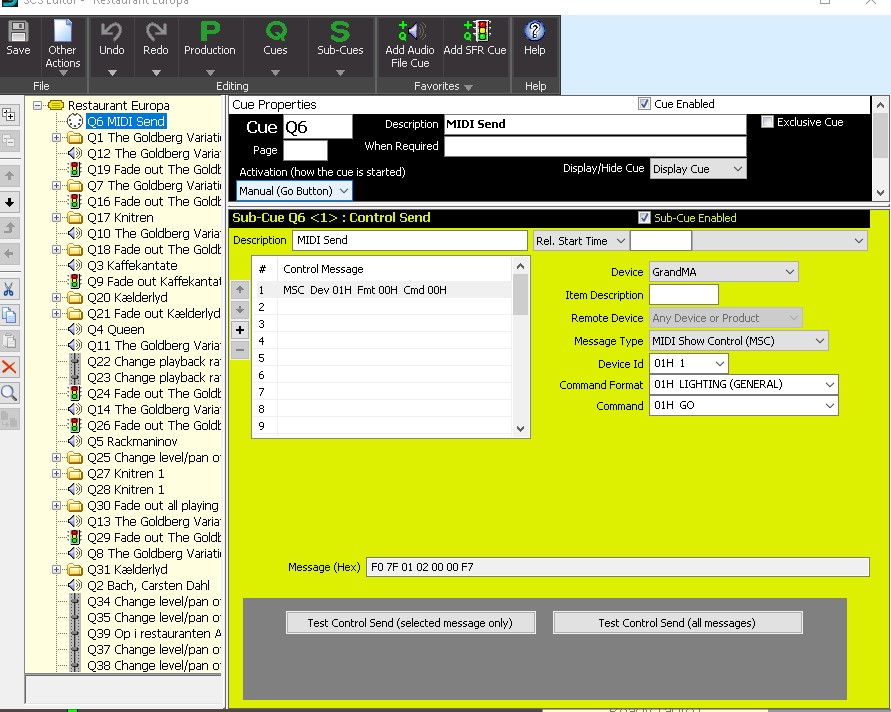This screenshot has height=712, width=891.
Task: Click the scissors cut icon in sidebar
Action: 10,289
